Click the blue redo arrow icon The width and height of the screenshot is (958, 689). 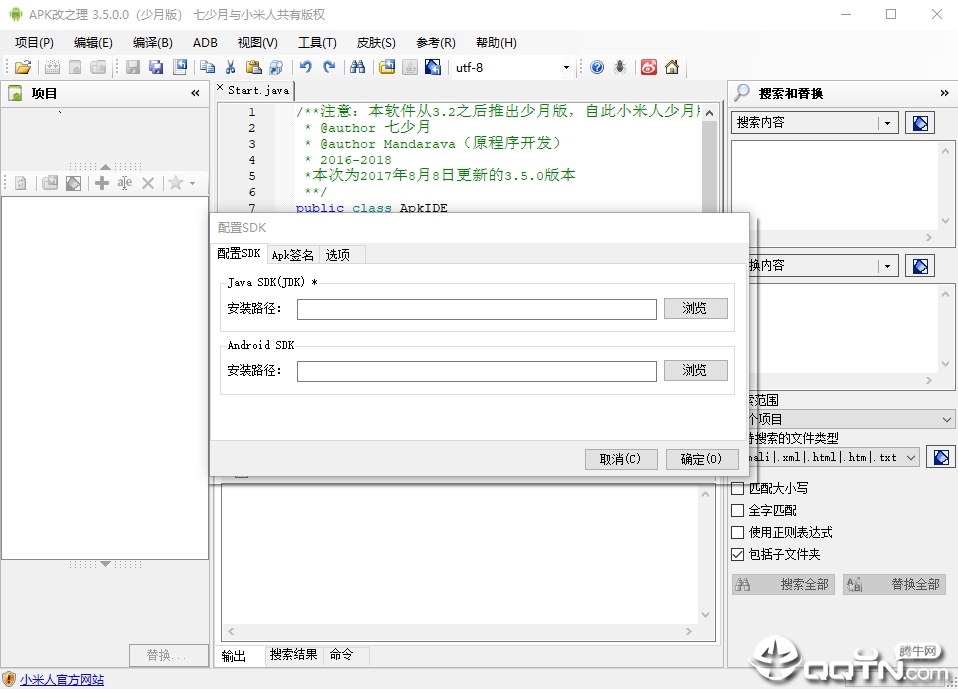(x=329, y=67)
